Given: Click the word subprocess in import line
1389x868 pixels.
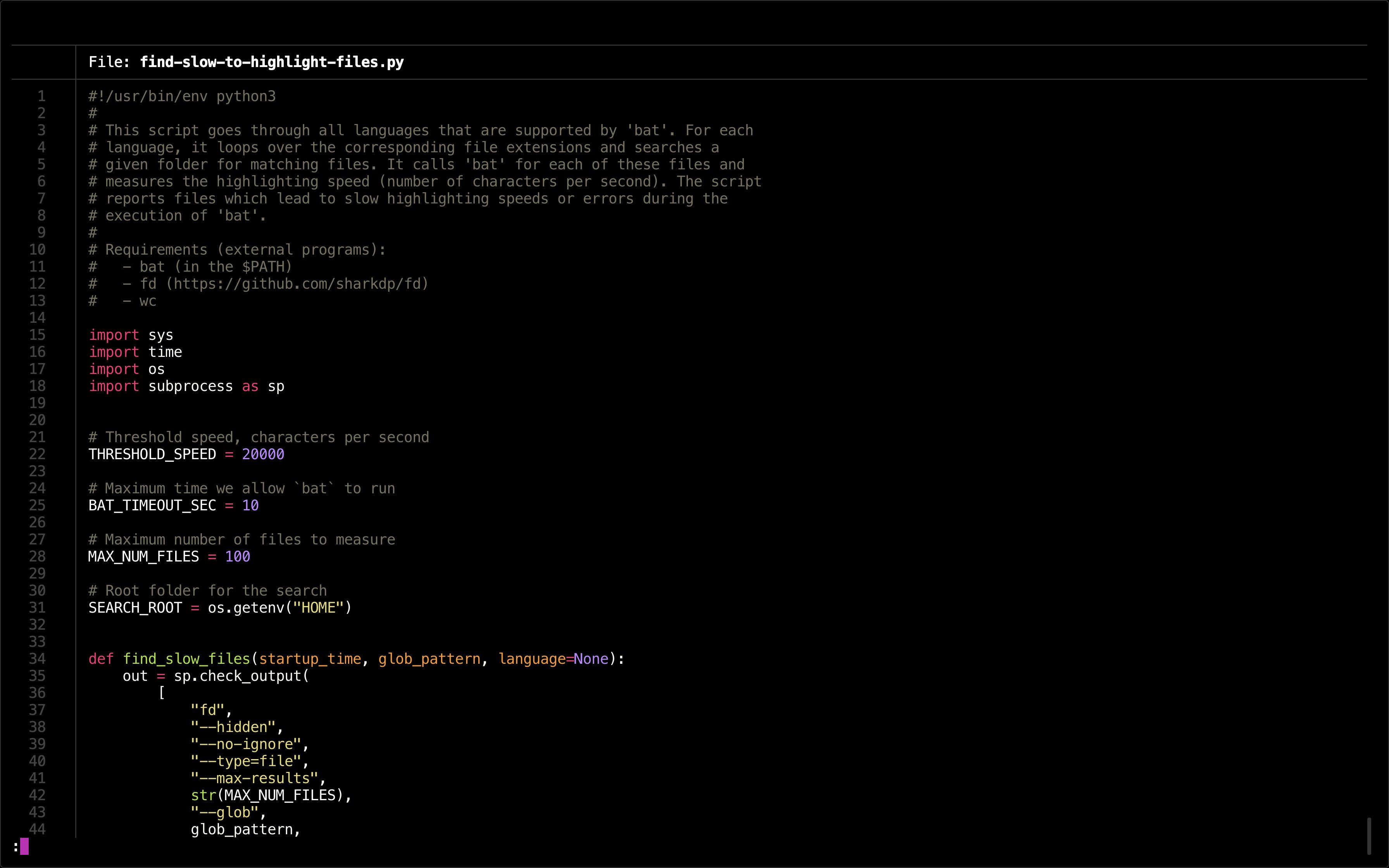Looking at the screenshot, I should pos(191,386).
